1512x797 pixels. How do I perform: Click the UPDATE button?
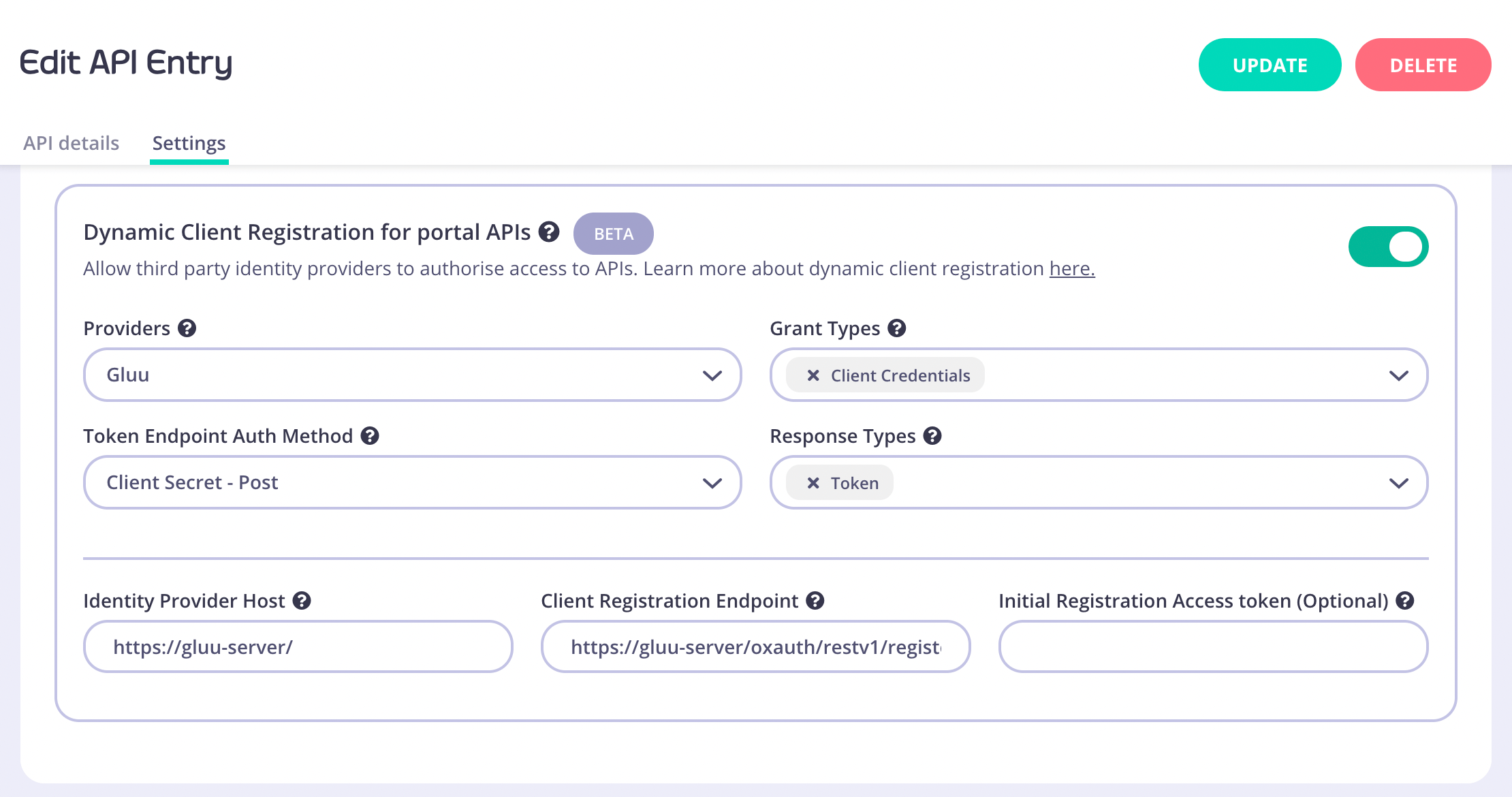pos(1270,65)
